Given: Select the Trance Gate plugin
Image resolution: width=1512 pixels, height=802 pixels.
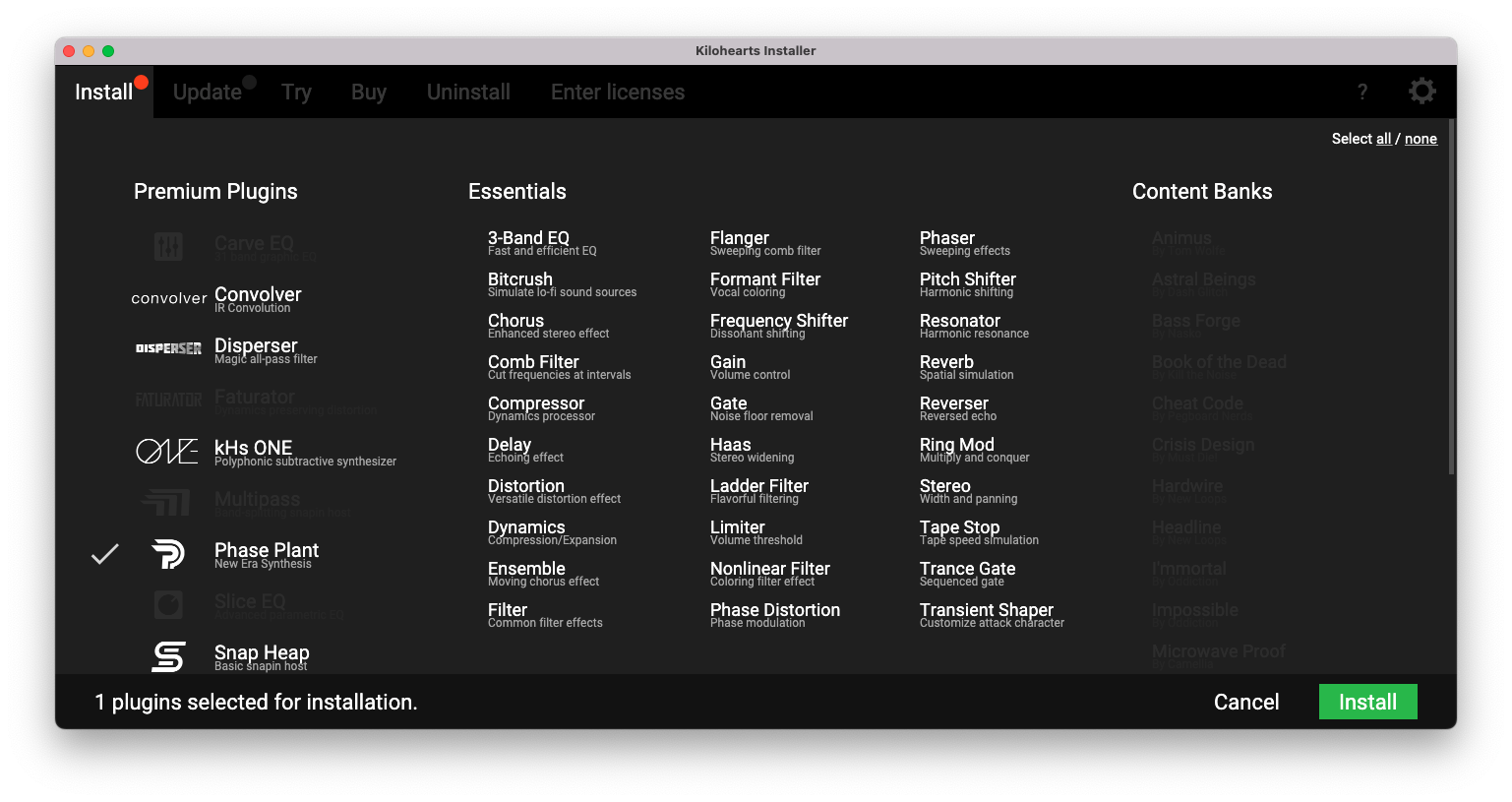Looking at the screenshot, I should 968,574.
